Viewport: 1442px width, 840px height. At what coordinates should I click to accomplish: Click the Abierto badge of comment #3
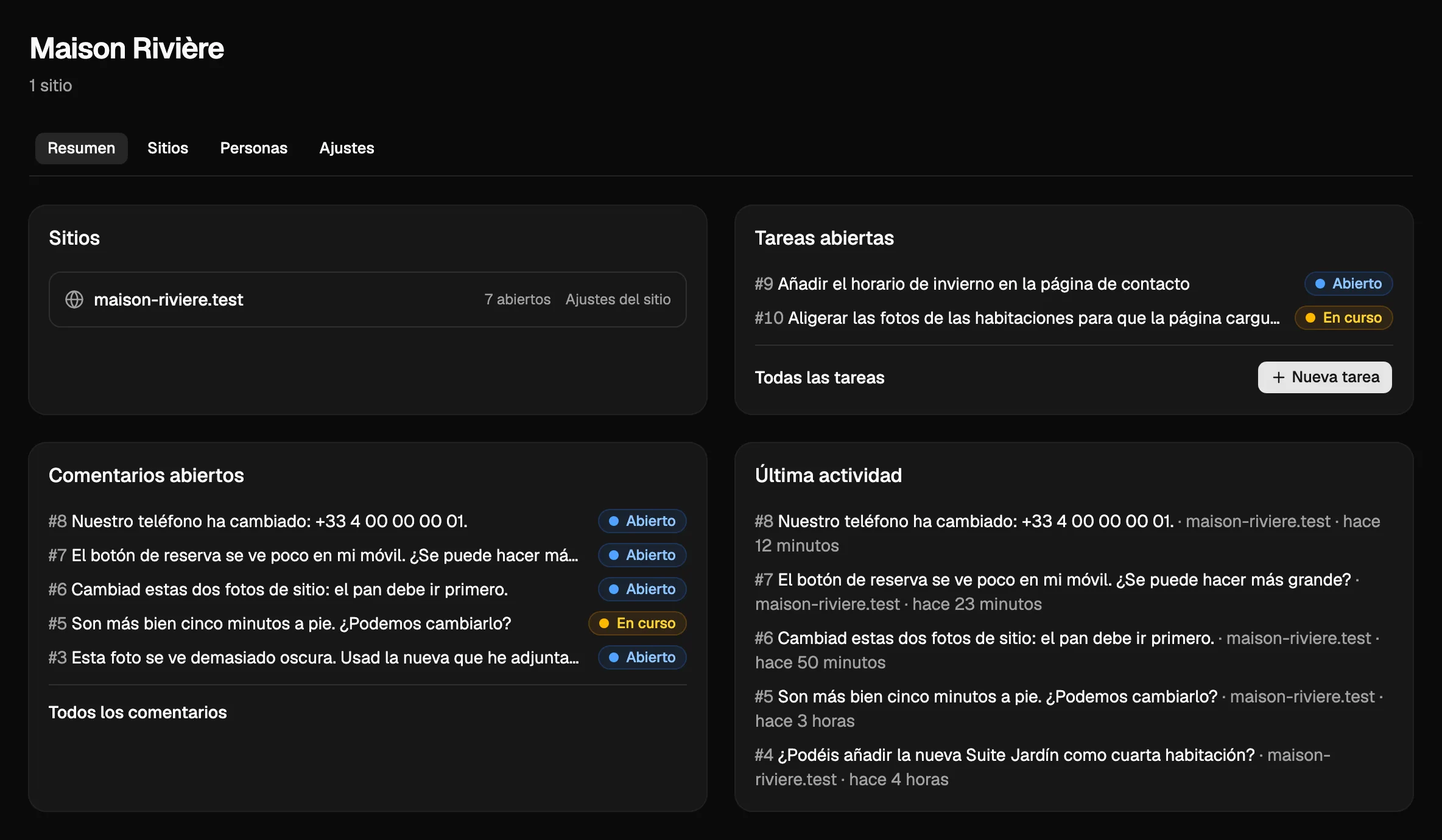pos(642,657)
